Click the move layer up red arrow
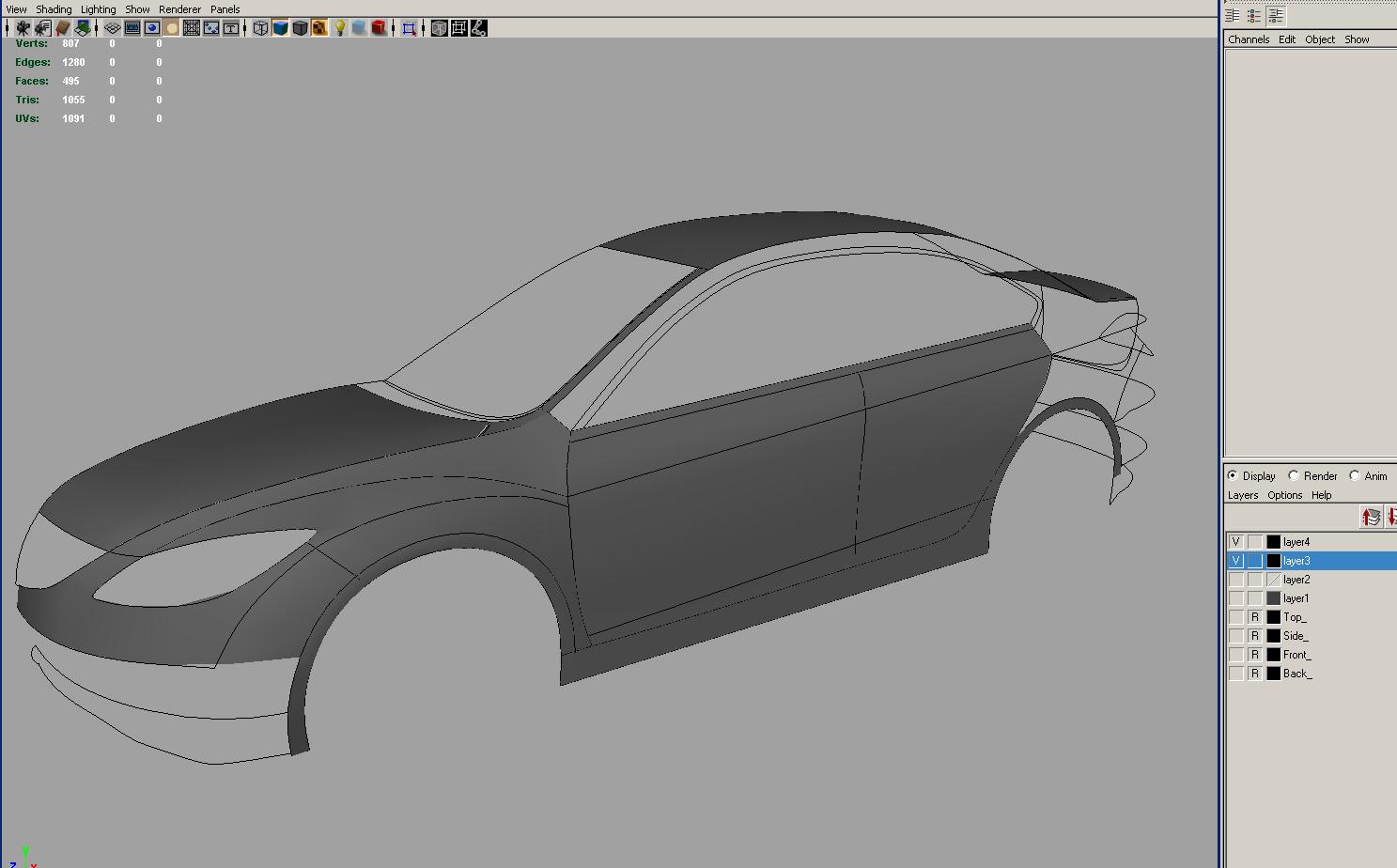This screenshot has width=1397, height=868. pos(1370,517)
